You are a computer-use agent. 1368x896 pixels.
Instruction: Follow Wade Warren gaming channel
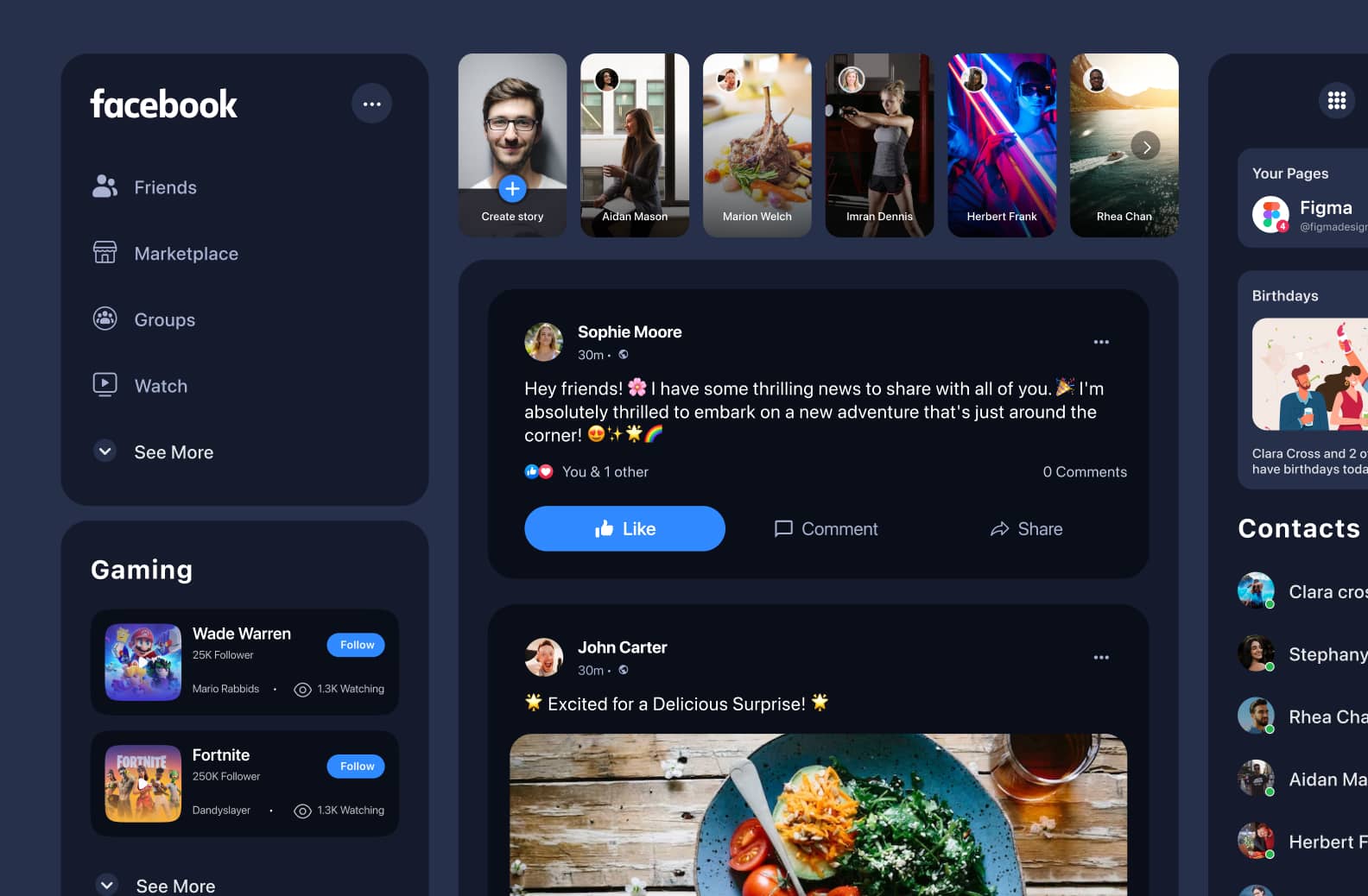[x=356, y=645]
